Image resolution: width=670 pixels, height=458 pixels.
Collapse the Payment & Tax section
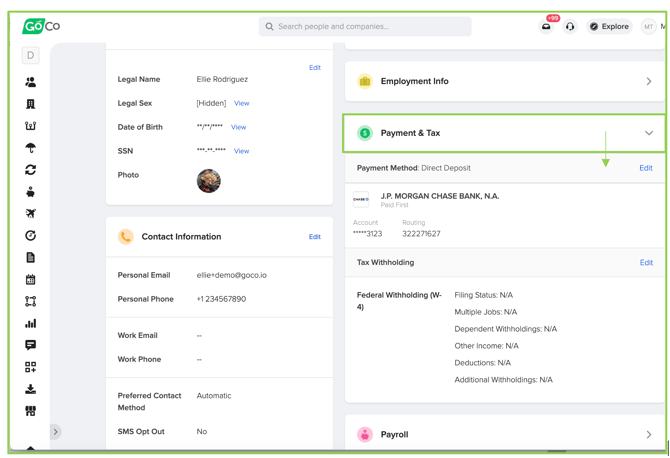(x=648, y=133)
